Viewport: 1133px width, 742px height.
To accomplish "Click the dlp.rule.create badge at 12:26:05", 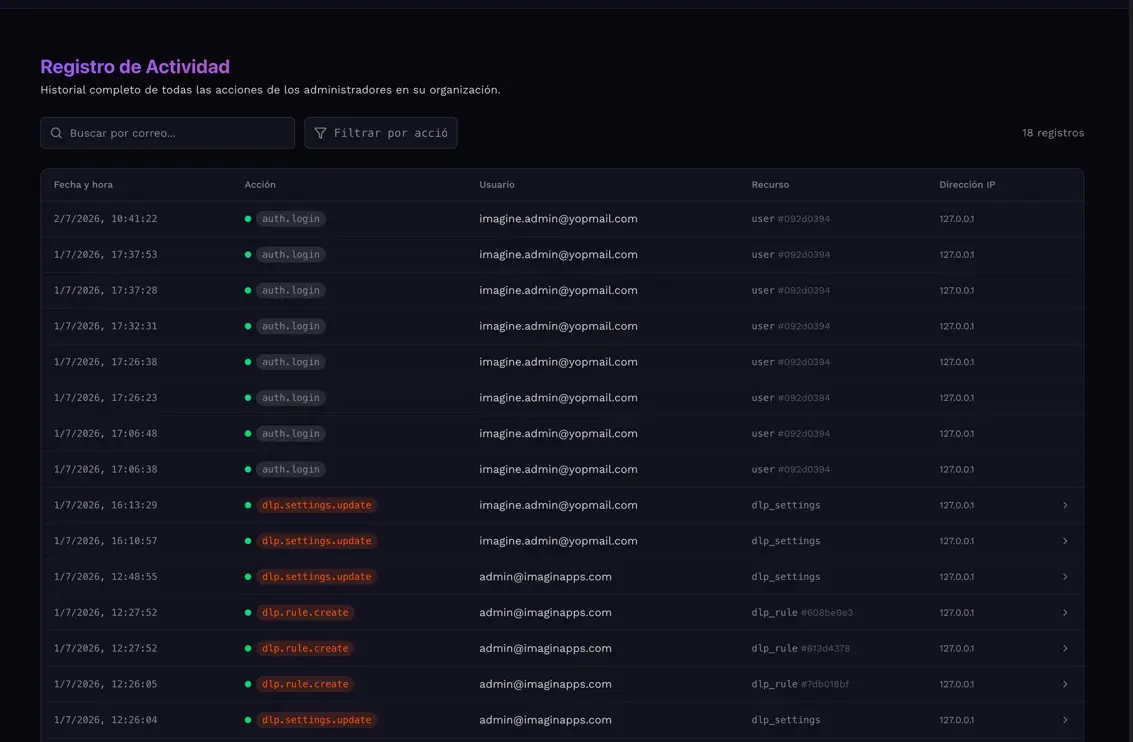I will point(305,684).
